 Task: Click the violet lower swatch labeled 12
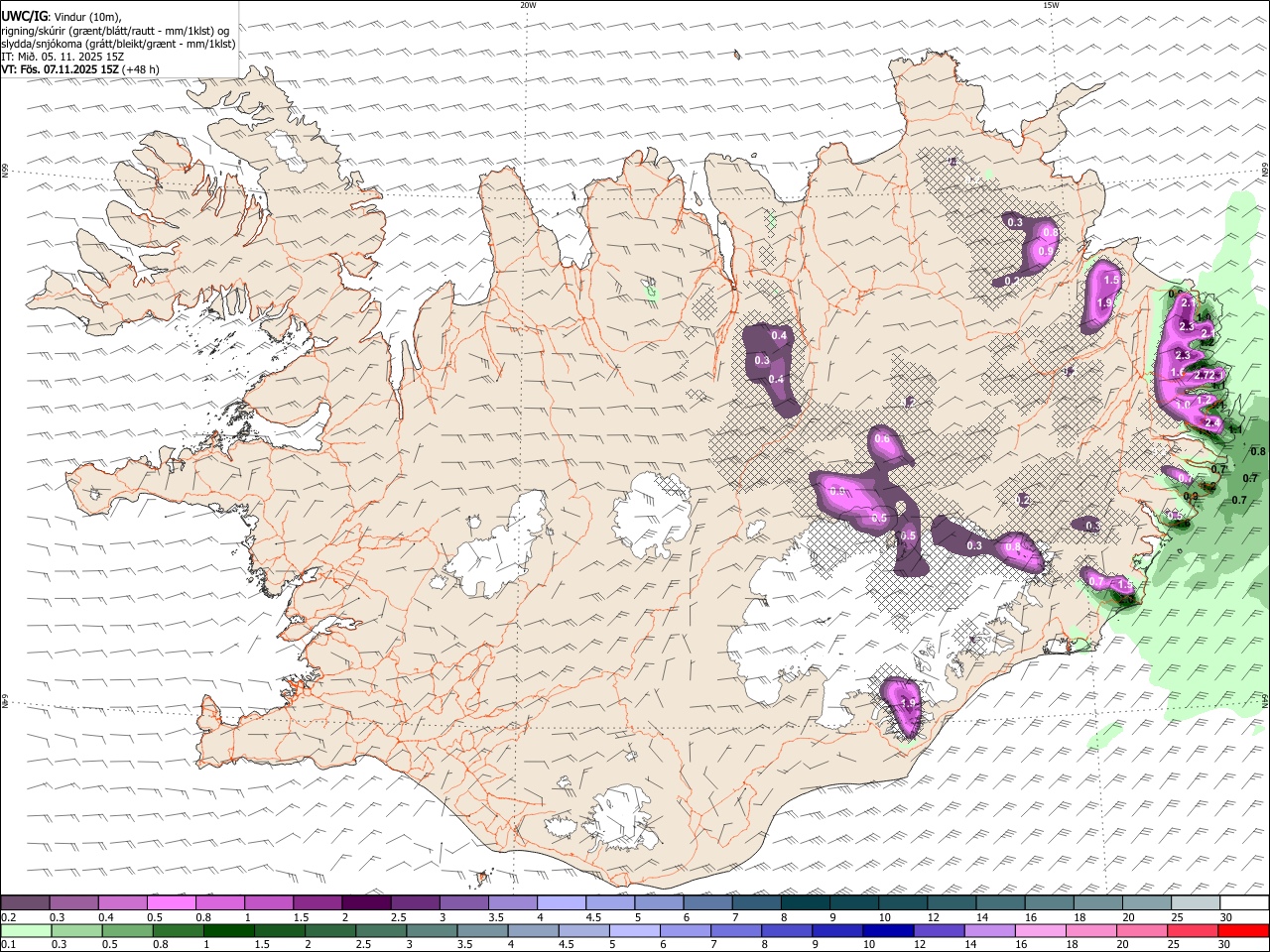939,931
